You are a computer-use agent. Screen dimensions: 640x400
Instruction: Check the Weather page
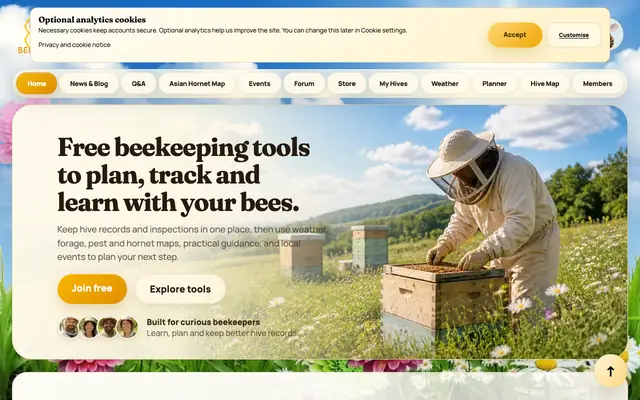(445, 84)
